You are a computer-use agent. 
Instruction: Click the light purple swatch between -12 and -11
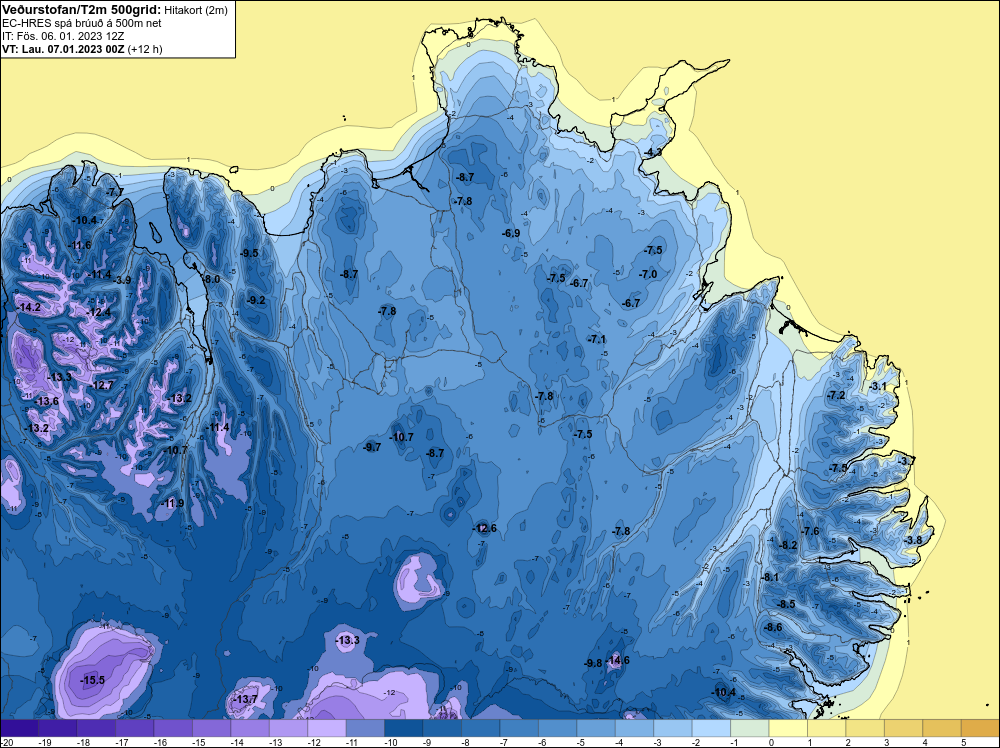(x=327, y=728)
